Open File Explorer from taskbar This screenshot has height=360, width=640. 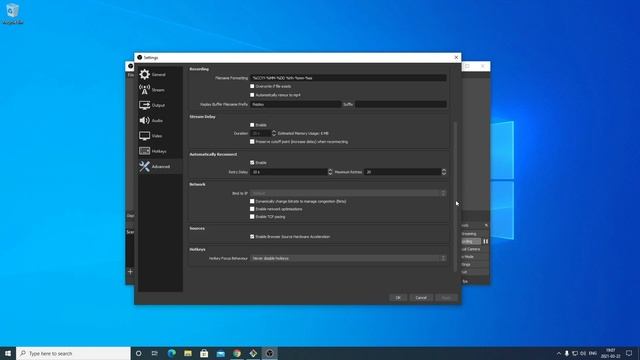[x=188, y=353]
